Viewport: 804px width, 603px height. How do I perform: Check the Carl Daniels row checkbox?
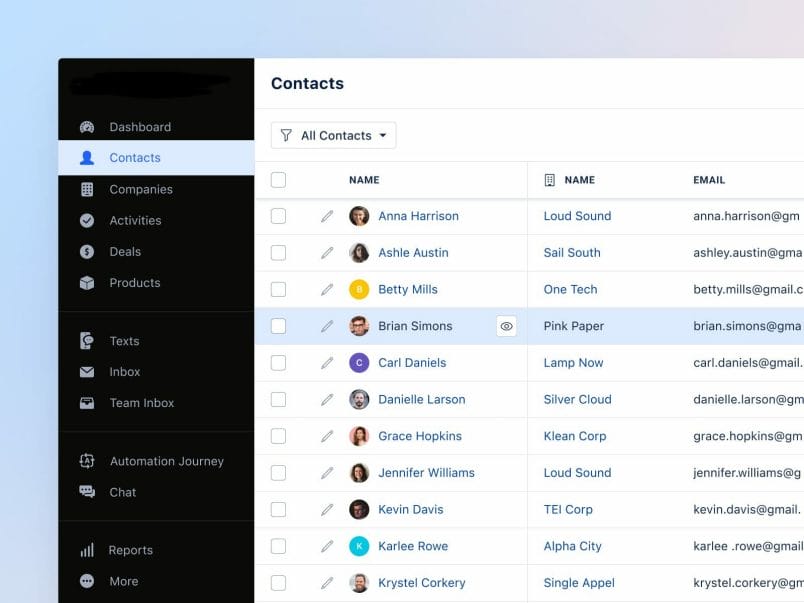point(278,363)
